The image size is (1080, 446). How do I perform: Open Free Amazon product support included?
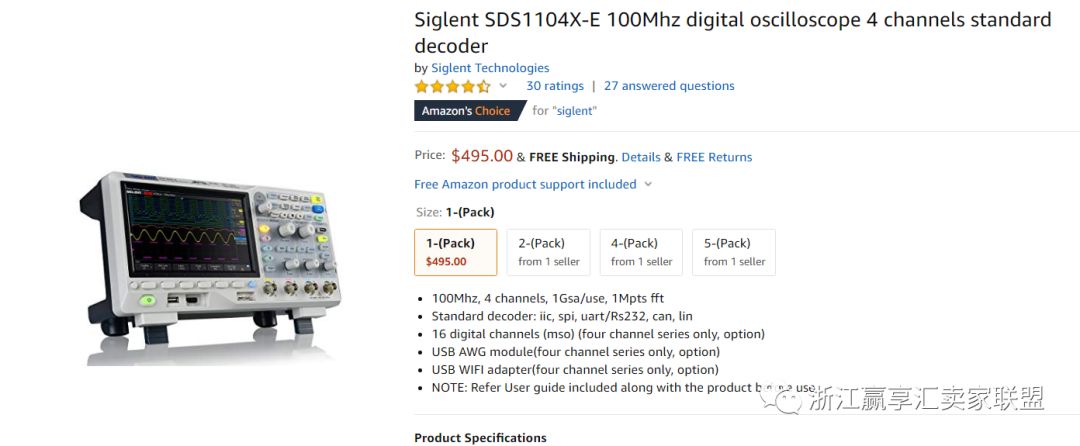(525, 184)
